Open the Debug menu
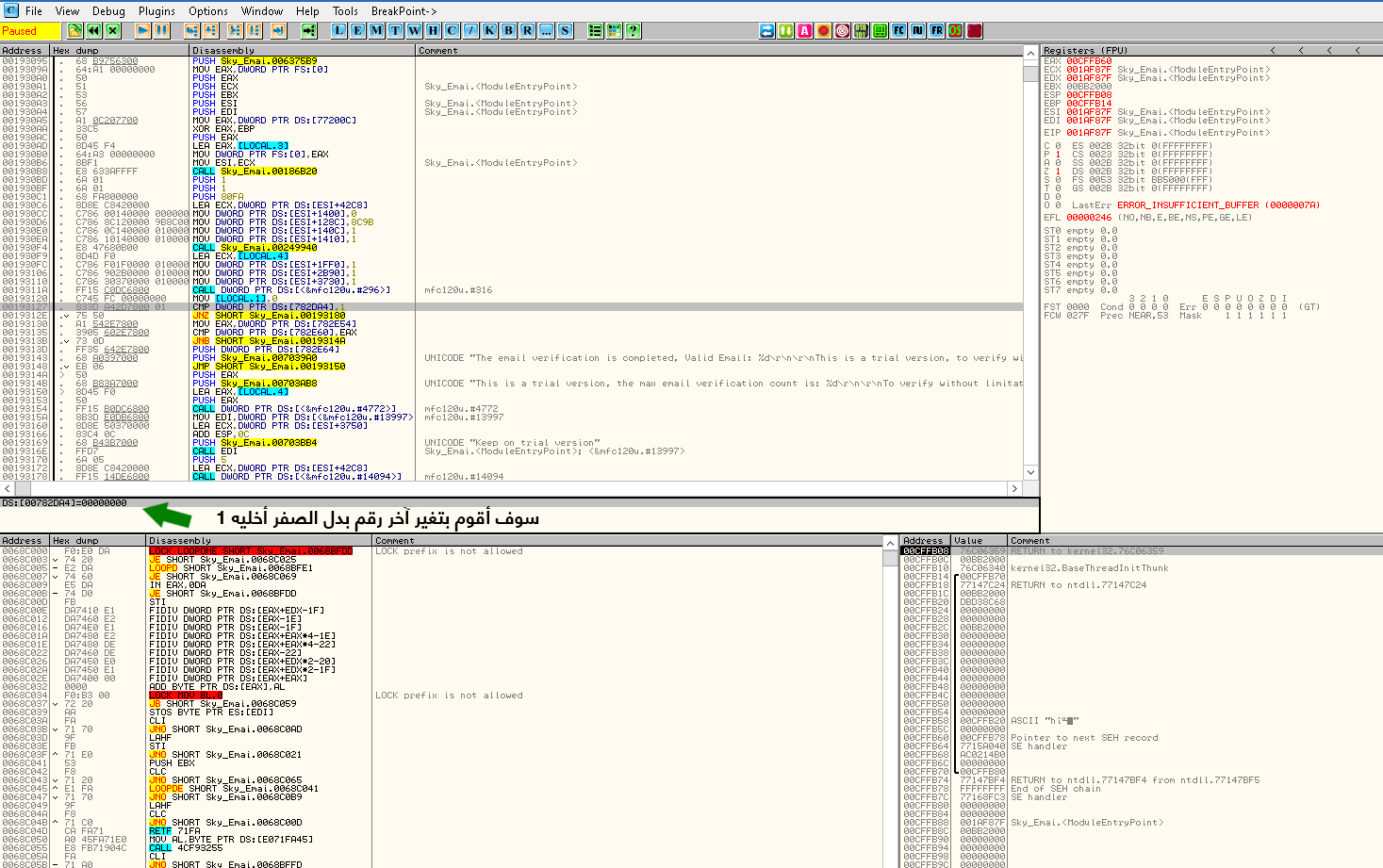 pyautogui.click(x=108, y=10)
